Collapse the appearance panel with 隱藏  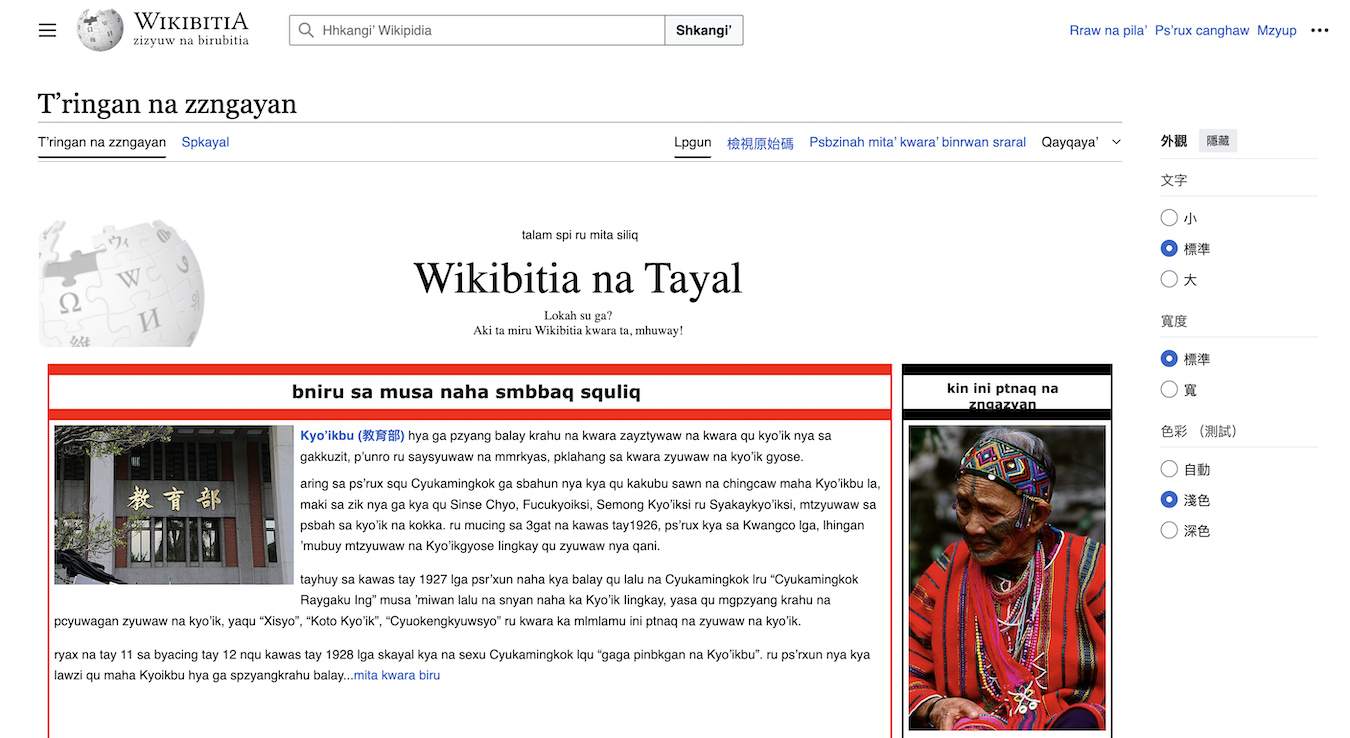click(1217, 140)
